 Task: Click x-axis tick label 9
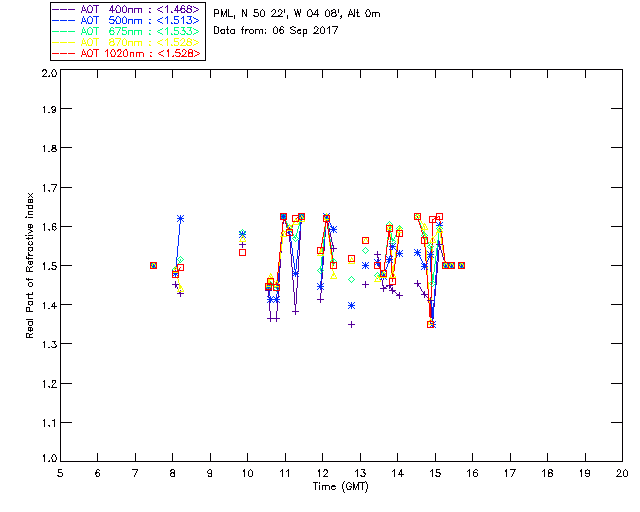(210, 473)
